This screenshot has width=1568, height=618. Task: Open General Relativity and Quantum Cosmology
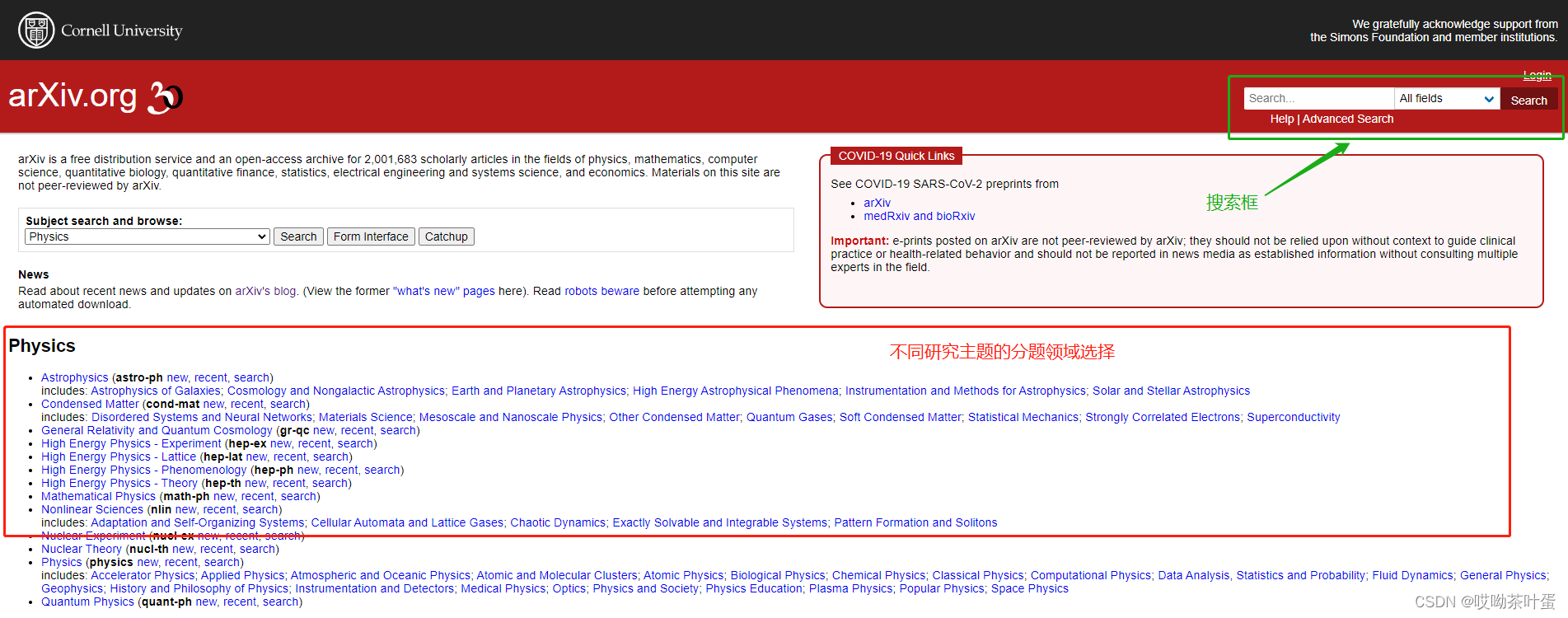coord(157,430)
